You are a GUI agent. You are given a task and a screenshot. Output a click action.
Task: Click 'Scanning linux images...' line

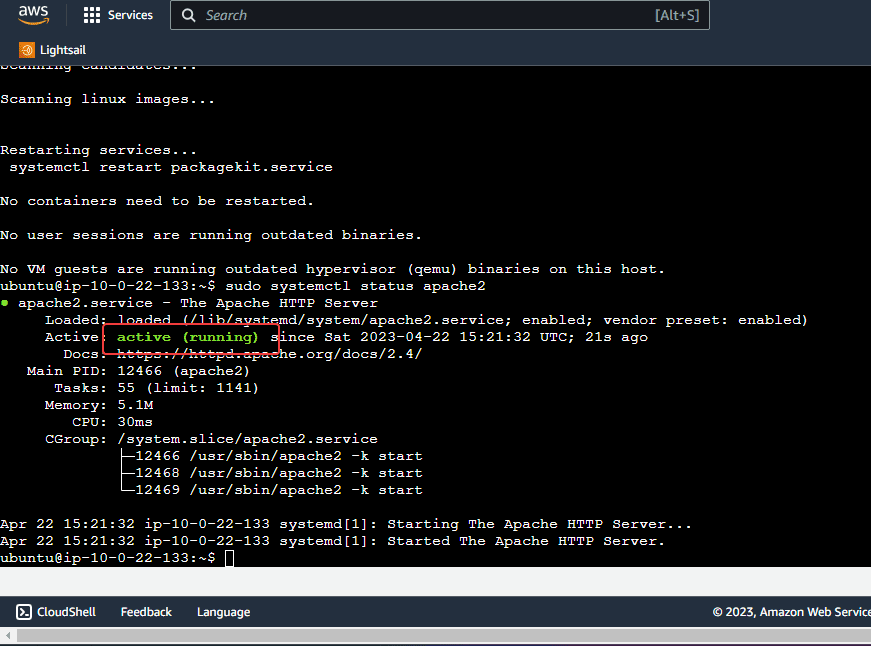[x=108, y=99]
